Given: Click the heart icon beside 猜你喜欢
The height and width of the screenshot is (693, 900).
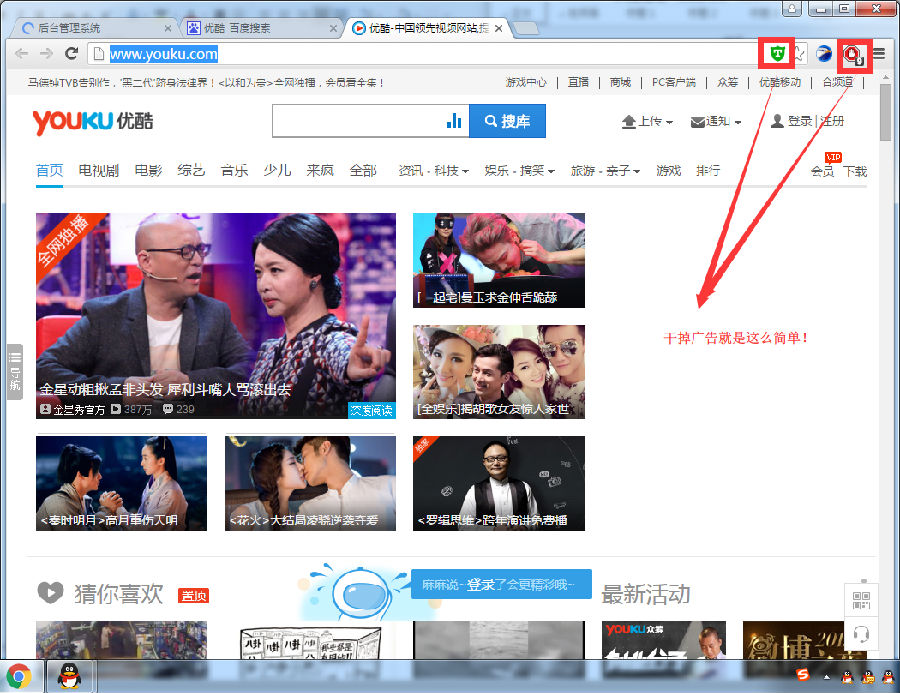Looking at the screenshot, I should [x=50, y=593].
